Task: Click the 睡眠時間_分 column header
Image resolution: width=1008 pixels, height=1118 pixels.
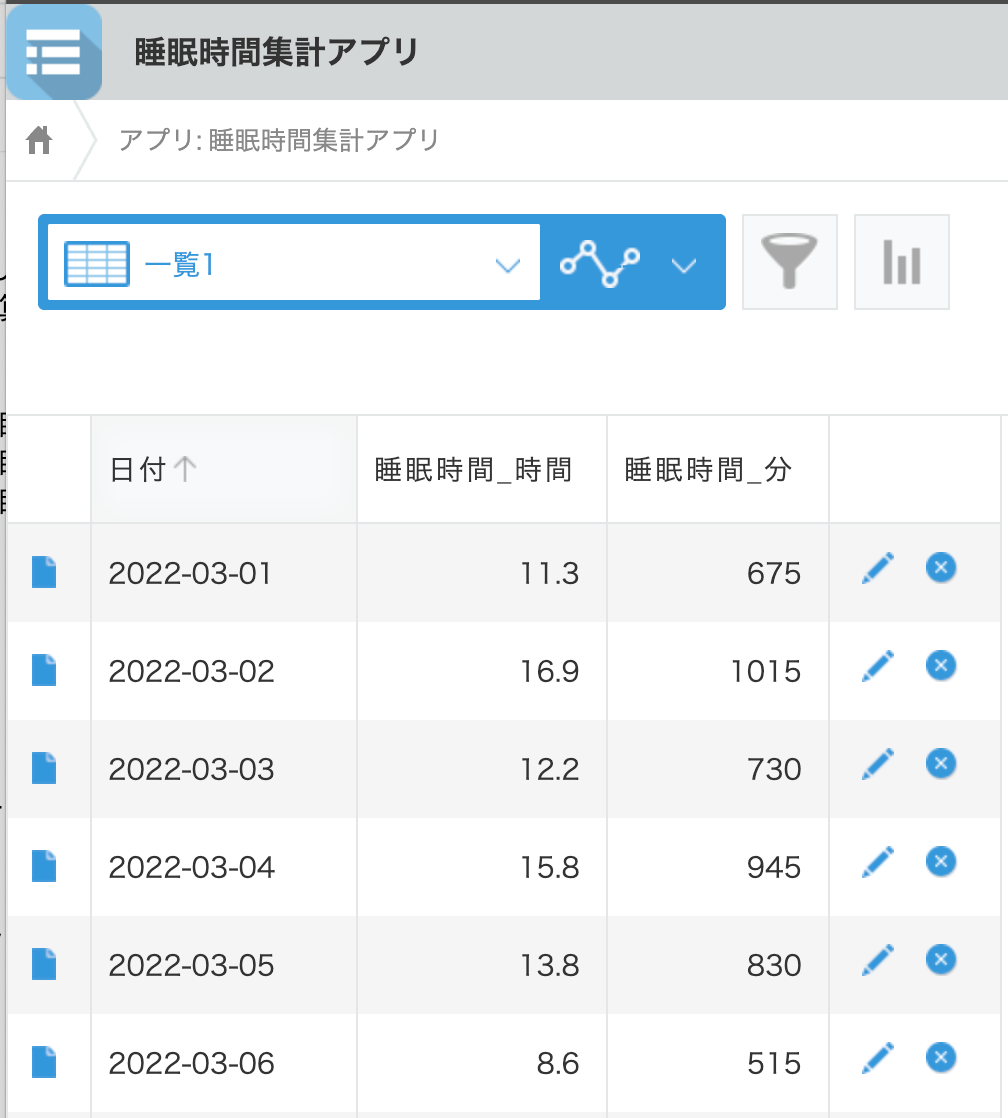Action: point(708,470)
